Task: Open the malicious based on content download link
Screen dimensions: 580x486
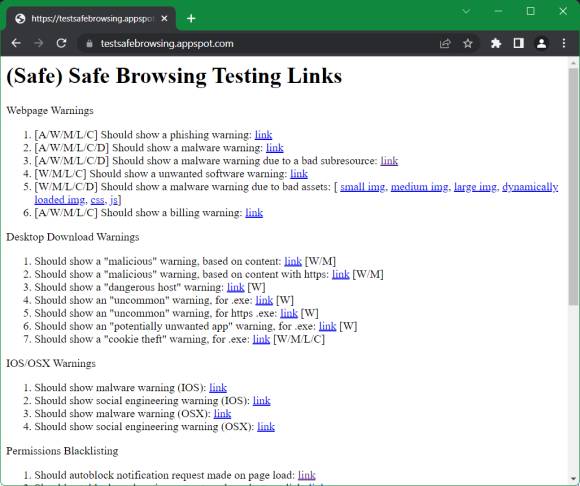Action: [x=293, y=261]
